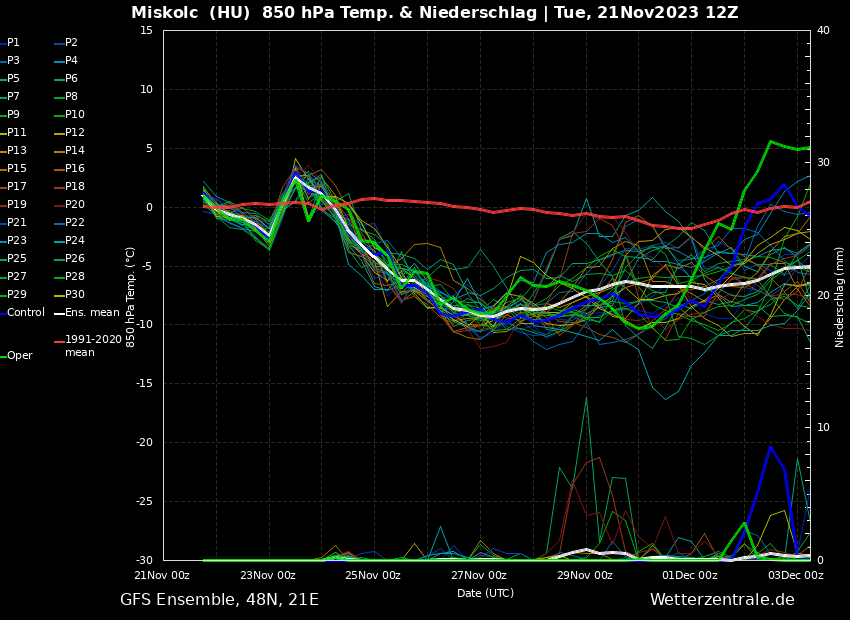Select the P10 legend entry

[x=74, y=115]
